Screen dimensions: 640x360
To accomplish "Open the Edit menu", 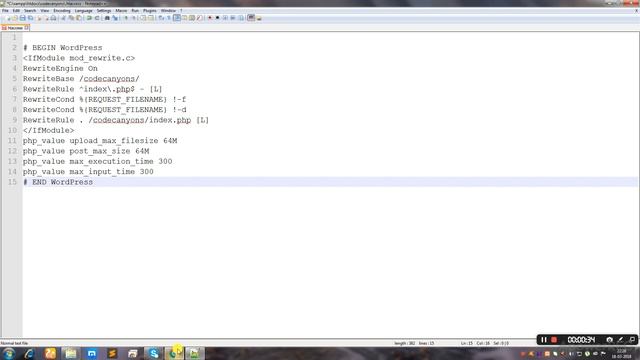I will point(16,11).
